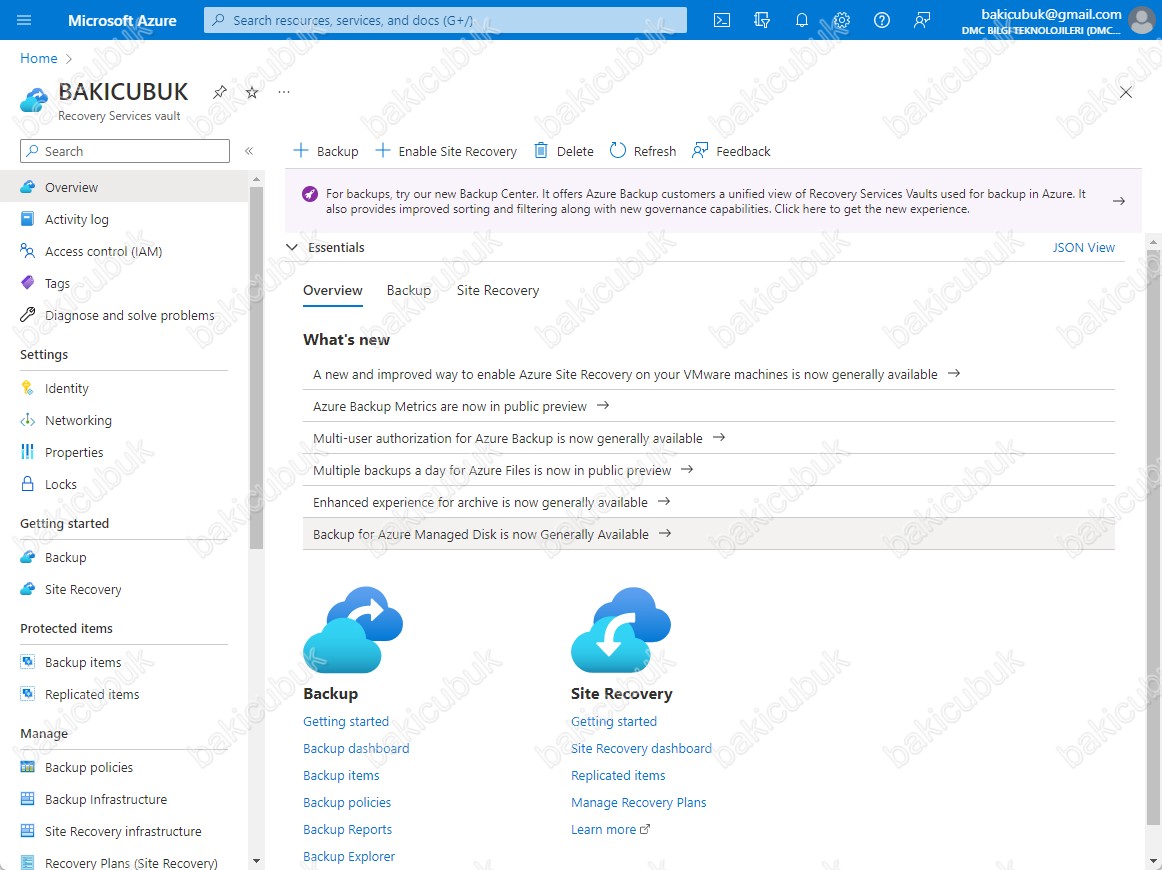Viewport: 1162px width, 870px height.
Task: Click the Backup toolbar button
Action: pos(326,151)
